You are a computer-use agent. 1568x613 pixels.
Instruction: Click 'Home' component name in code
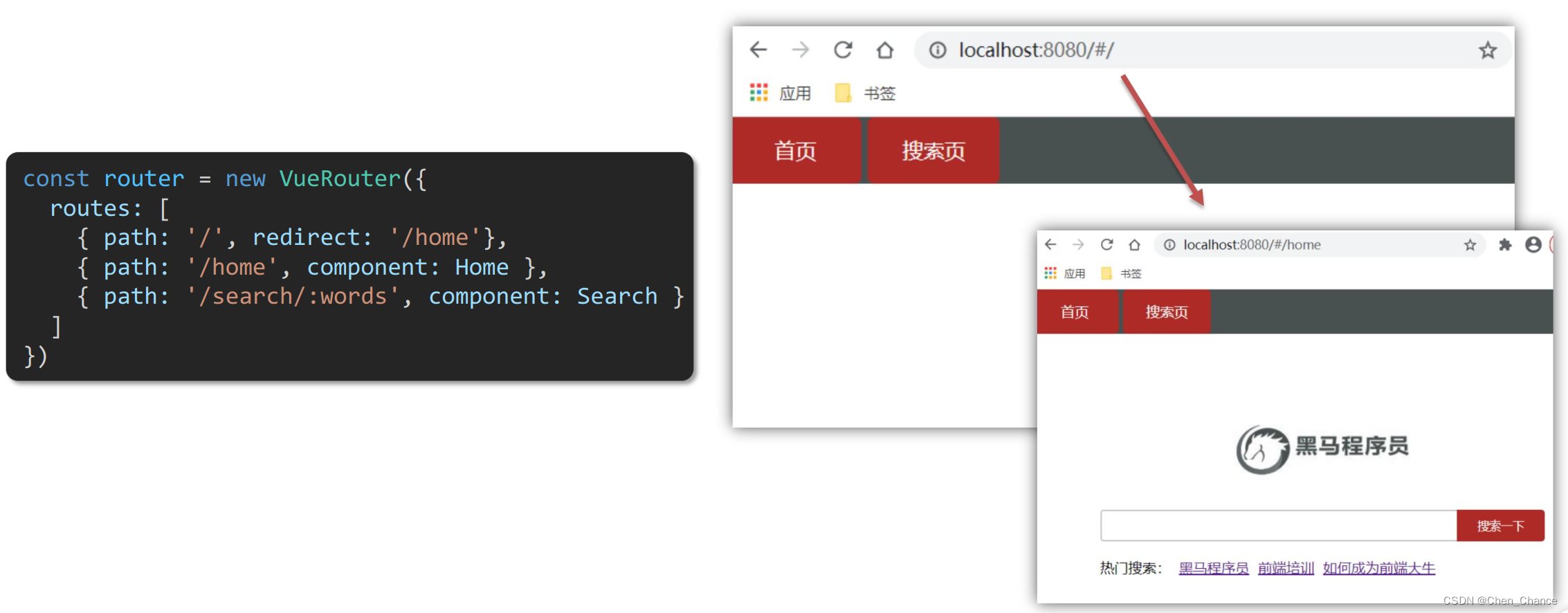482,267
